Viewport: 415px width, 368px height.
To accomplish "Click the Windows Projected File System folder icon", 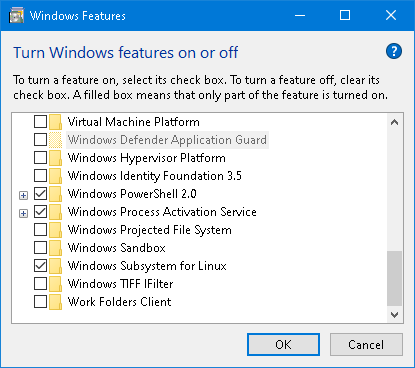I will pos(55,230).
